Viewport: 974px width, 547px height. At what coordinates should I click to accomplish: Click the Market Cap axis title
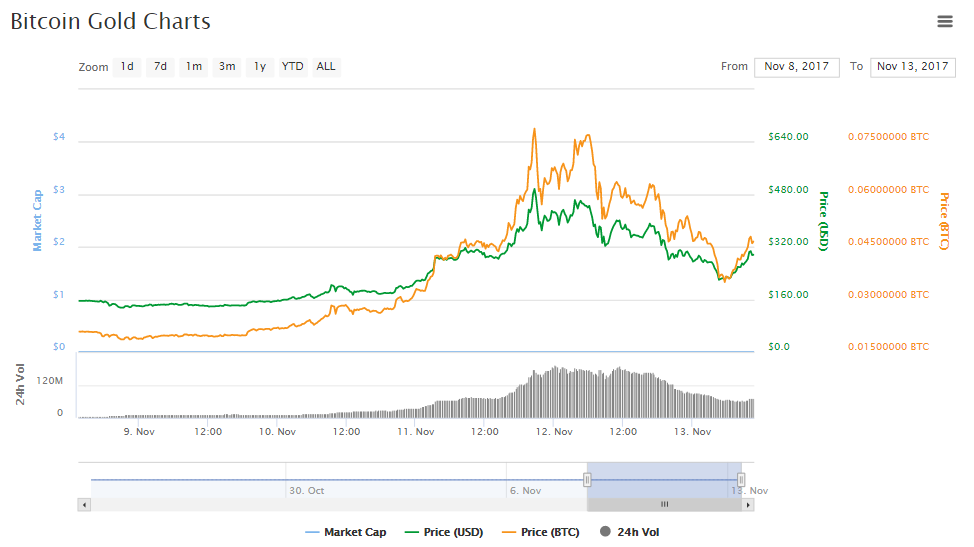(37, 220)
